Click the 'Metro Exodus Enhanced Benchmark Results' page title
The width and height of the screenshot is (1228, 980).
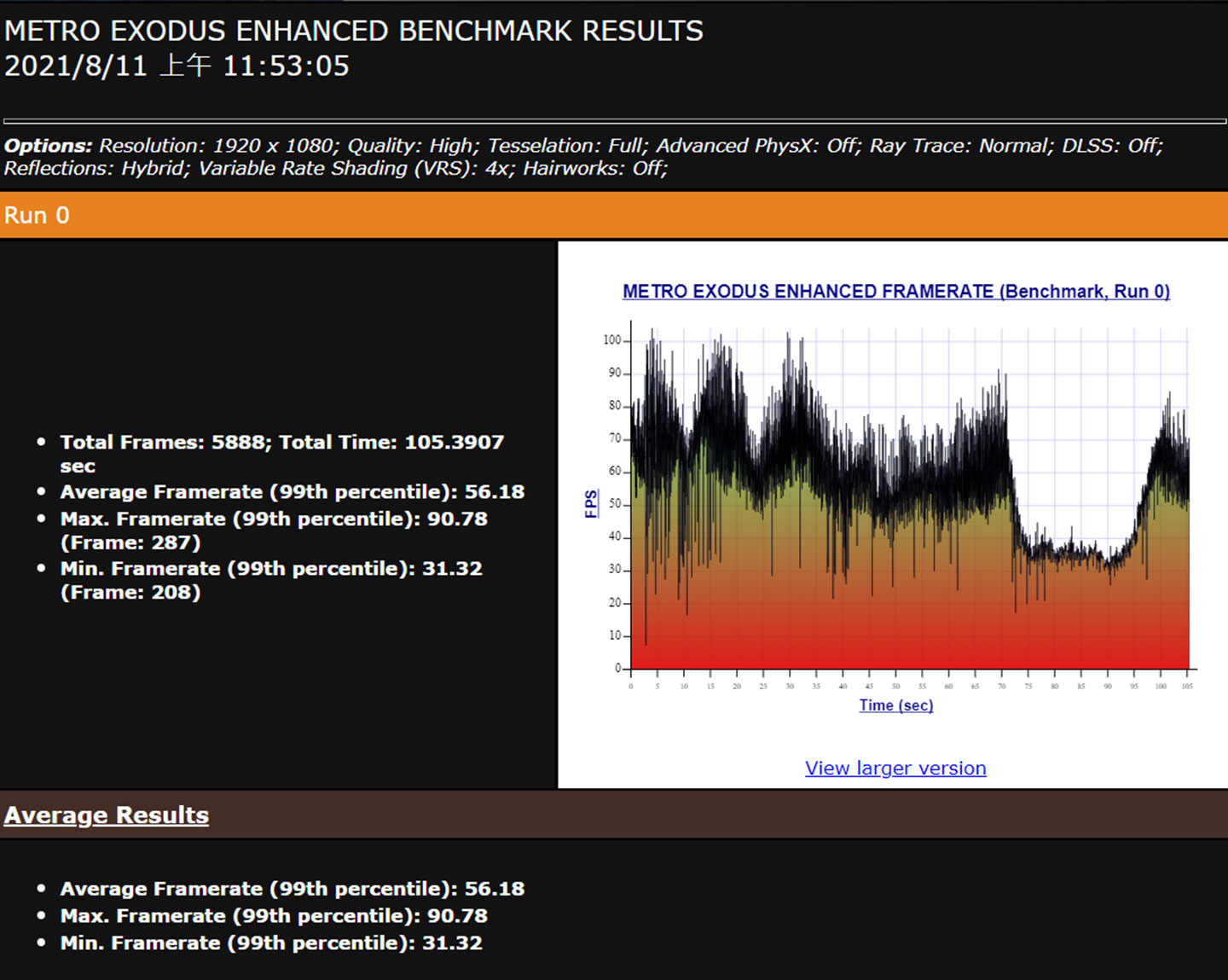354,31
